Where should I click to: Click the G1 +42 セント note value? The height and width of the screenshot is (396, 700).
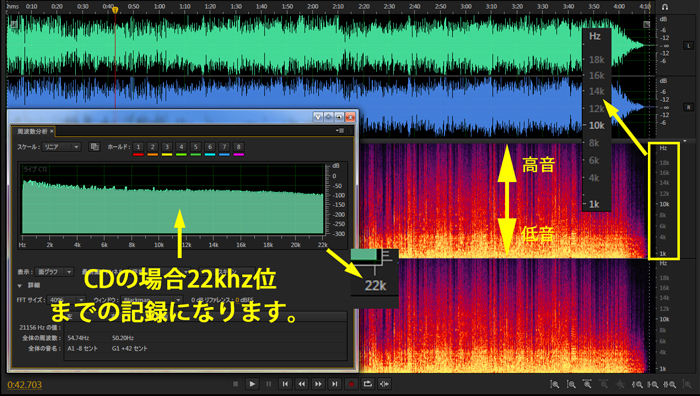tap(129, 348)
